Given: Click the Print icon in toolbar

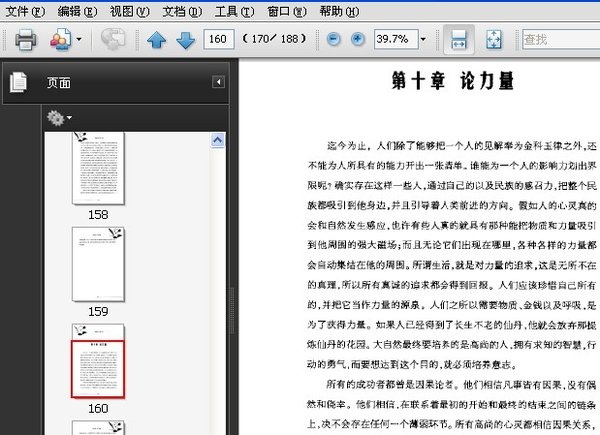Looking at the screenshot, I should 25,40.
